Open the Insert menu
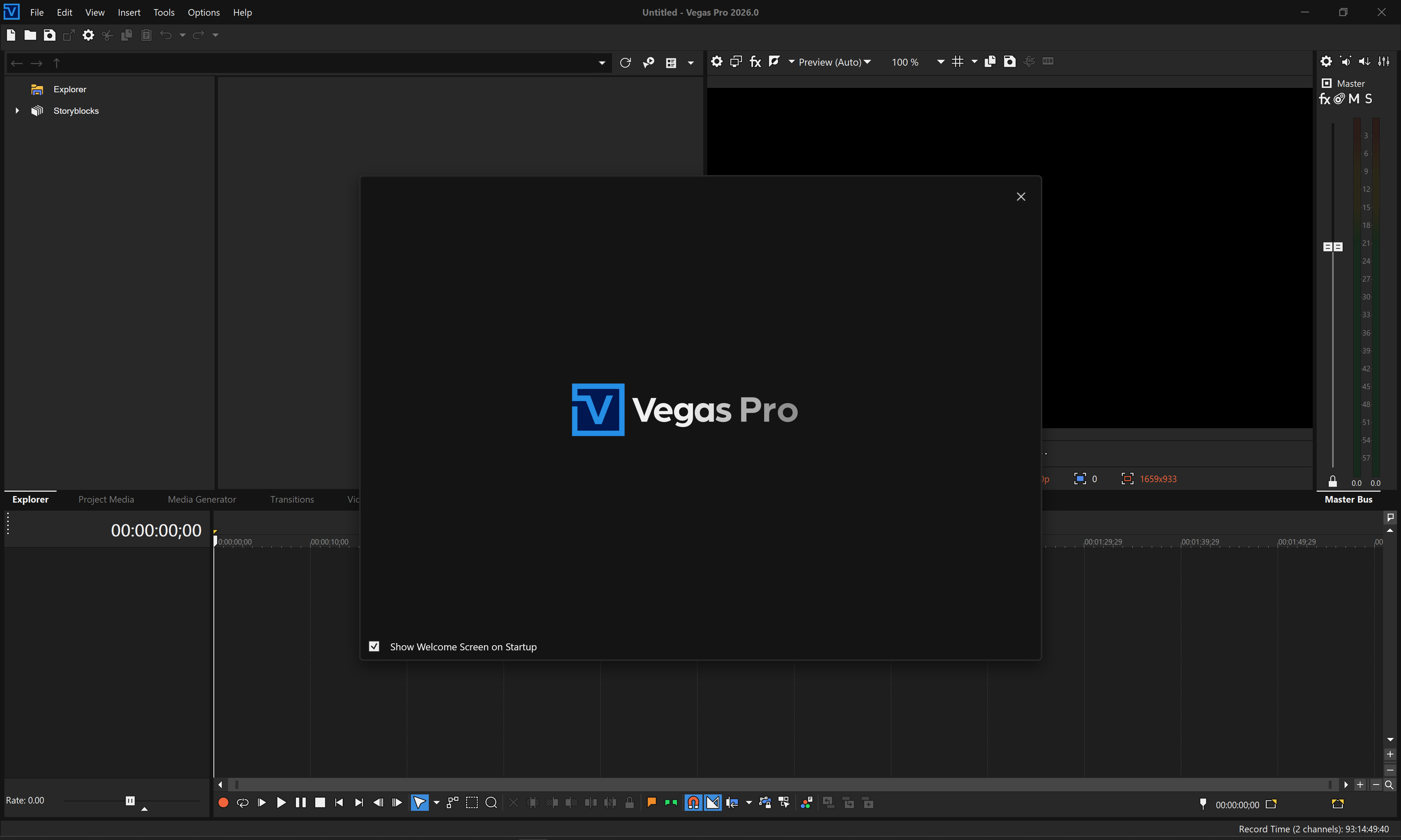This screenshot has height=840, width=1401. tap(129, 12)
